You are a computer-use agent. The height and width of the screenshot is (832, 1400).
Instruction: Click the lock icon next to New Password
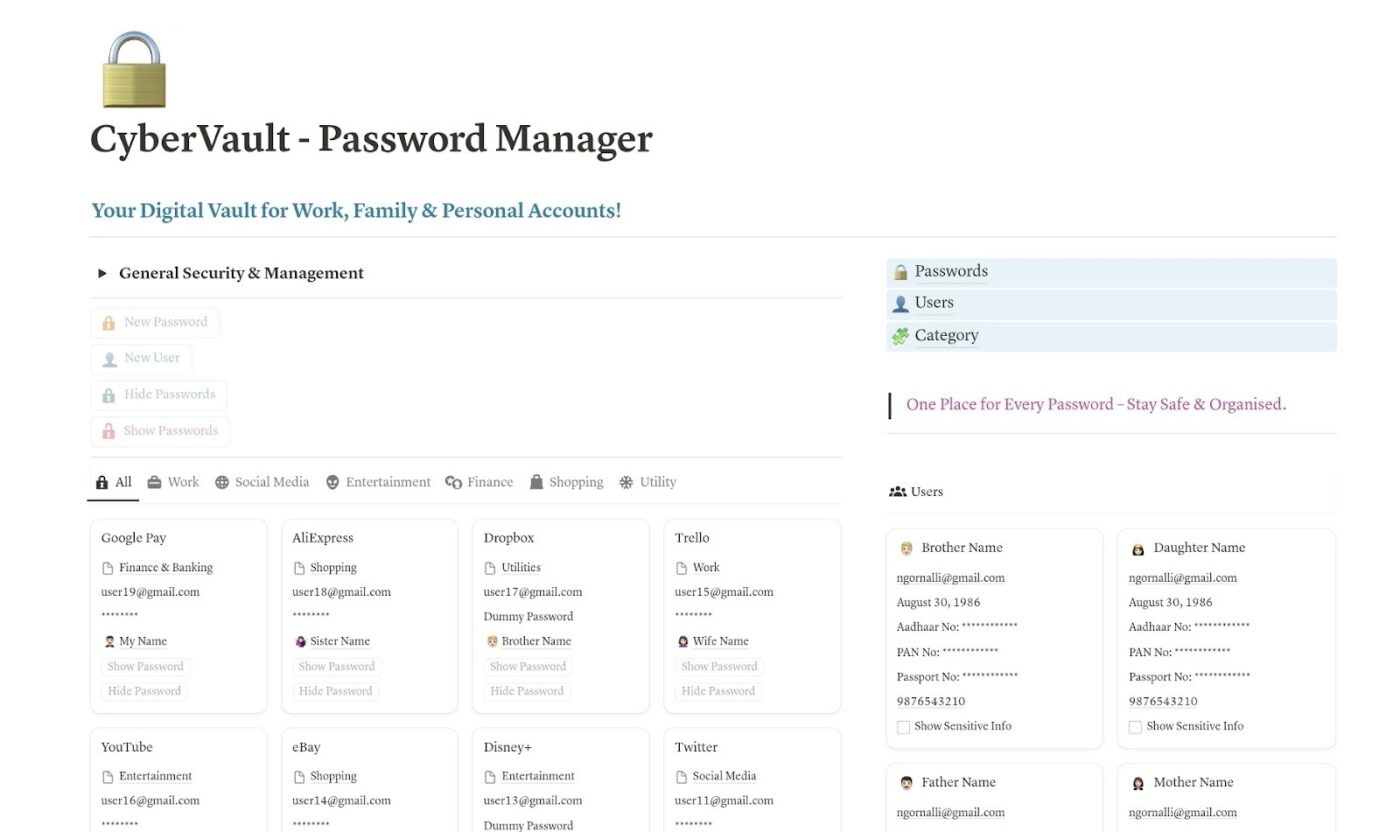(x=108, y=322)
